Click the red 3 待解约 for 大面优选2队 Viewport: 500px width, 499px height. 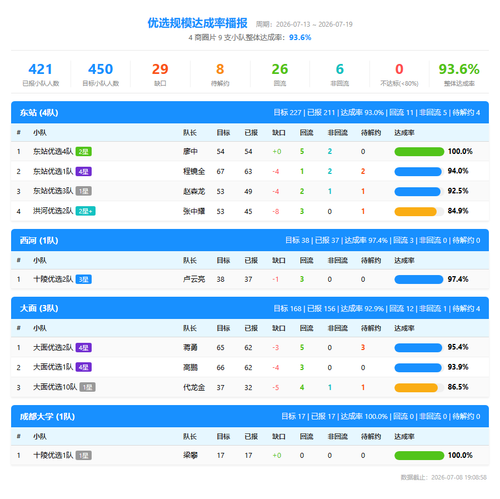click(x=363, y=347)
